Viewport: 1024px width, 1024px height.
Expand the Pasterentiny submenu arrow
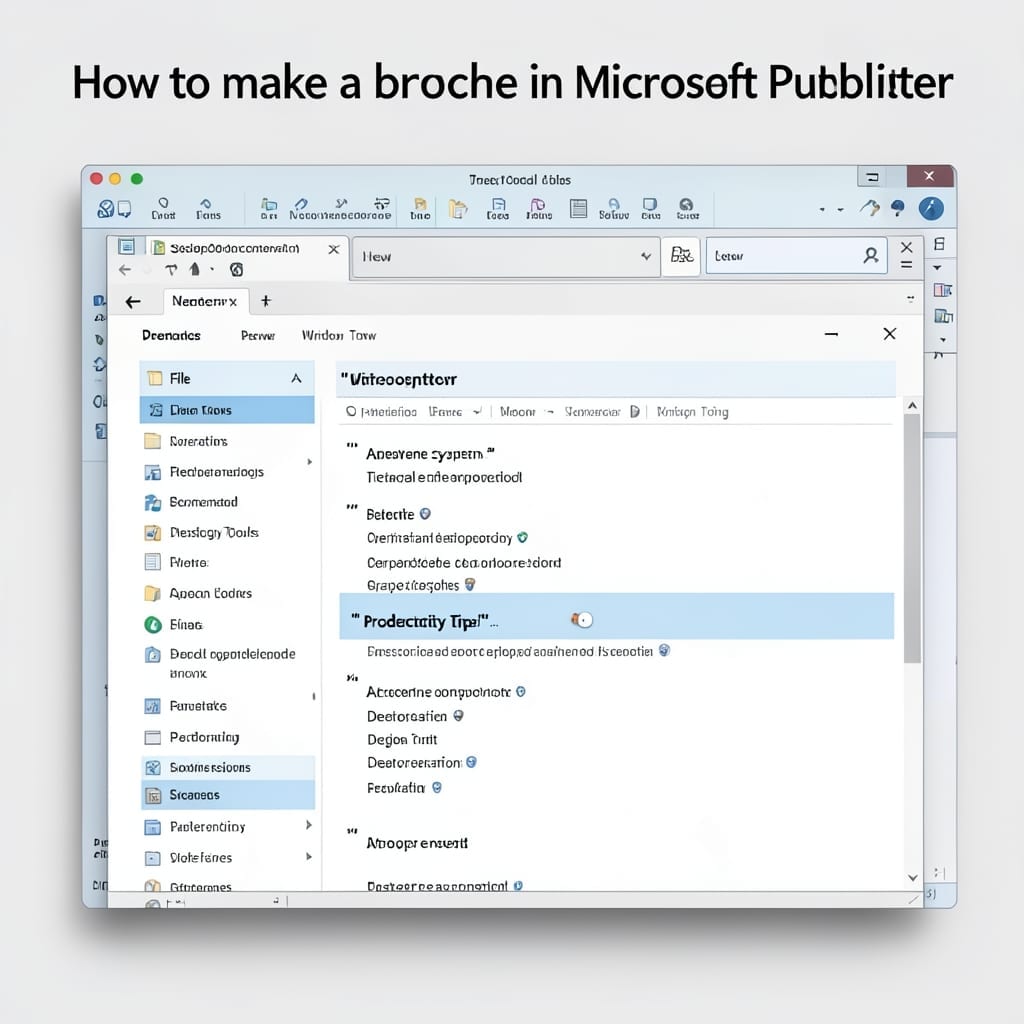309,825
